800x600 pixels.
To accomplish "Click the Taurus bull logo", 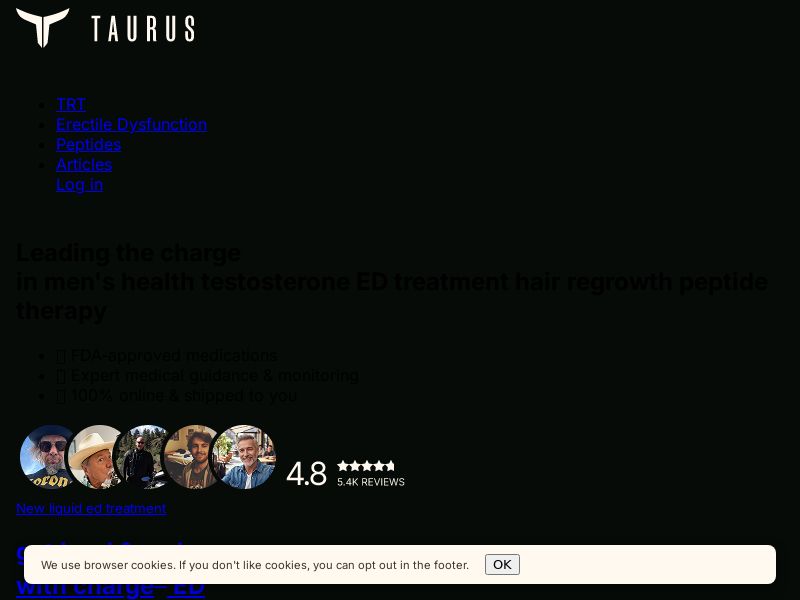I will [x=43, y=28].
